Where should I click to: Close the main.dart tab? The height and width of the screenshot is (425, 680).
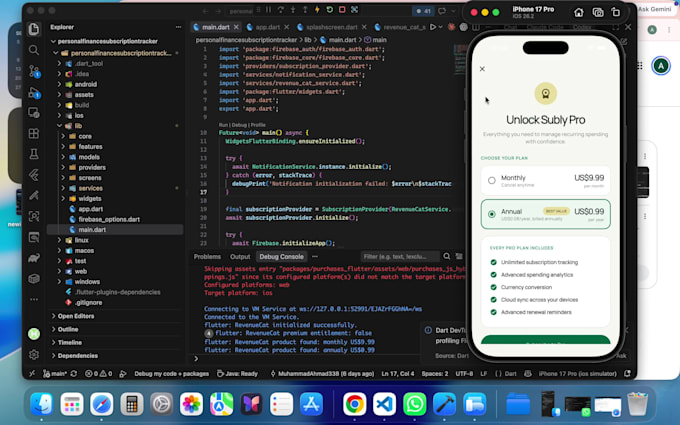pos(236,27)
